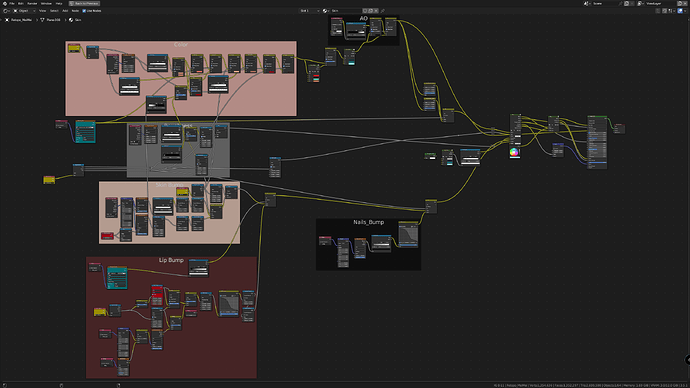The image size is (690, 388).
Task: Click the Plane.008 mesh breadcrumb
Action: point(51,20)
